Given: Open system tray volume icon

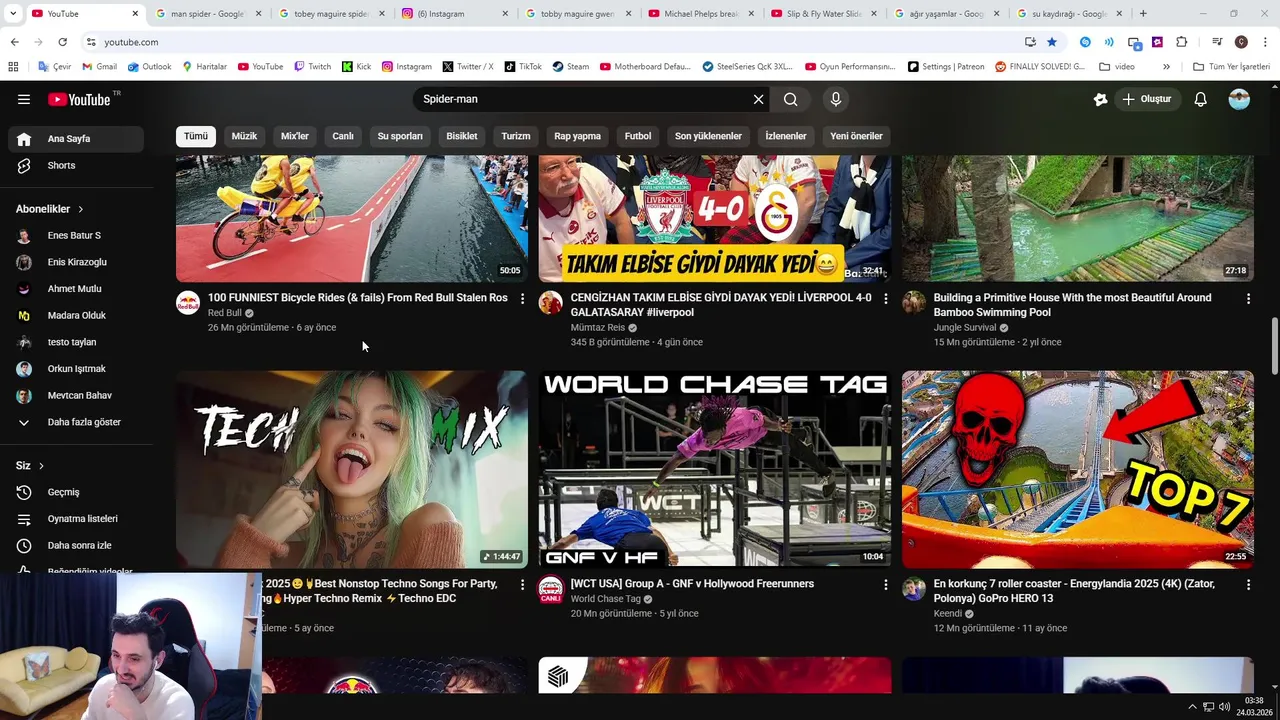Looking at the screenshot, I should (1224, 707).
